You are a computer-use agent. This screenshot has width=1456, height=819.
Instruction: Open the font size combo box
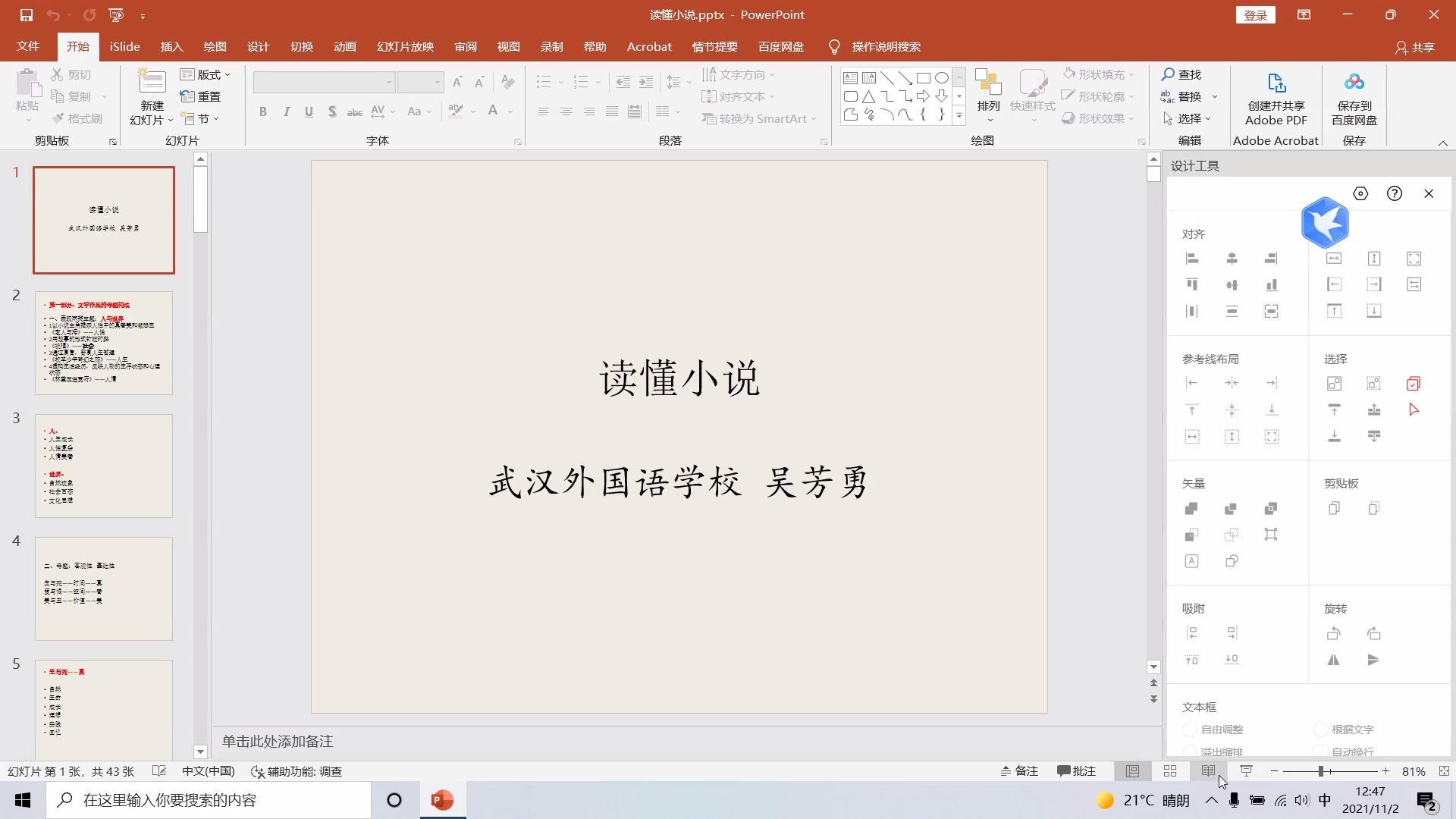pyautogui.click(x=420, y=82)
